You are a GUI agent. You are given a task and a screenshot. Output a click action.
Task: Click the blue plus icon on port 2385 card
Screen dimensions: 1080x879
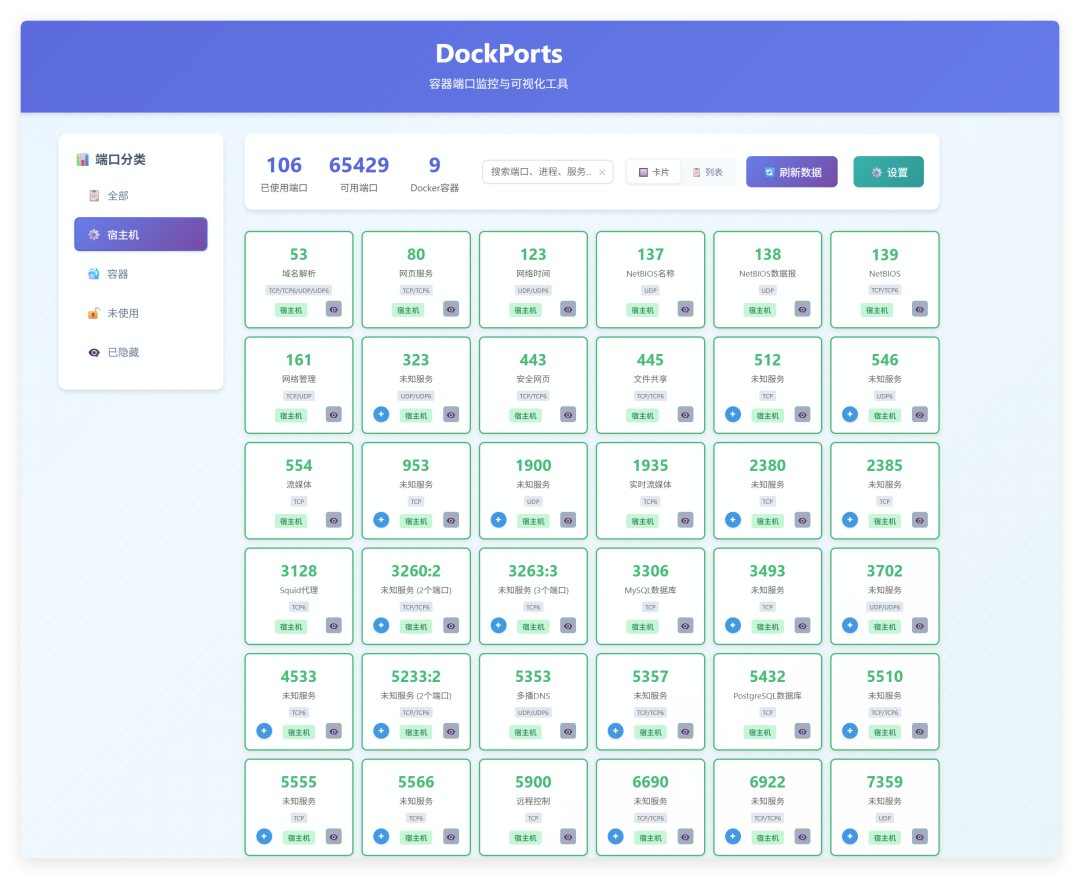(850, 520)
